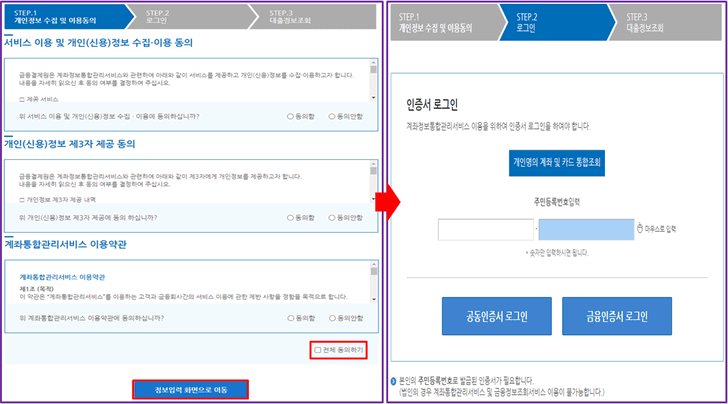This screenshot has width=728, height=404.
Task: Click 개인명의 계좌 및 카드 통합조회 button
Action: (x=557, y=163)
